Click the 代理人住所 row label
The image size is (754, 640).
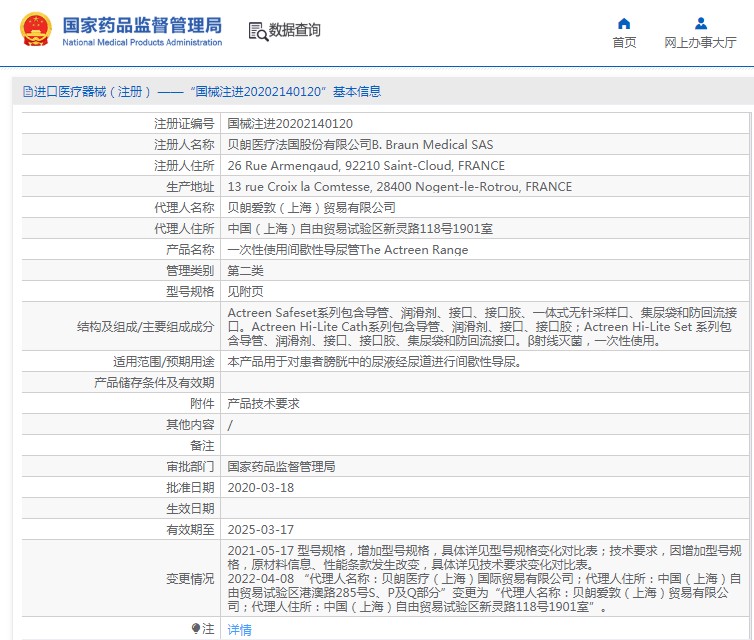click(184, 229)
